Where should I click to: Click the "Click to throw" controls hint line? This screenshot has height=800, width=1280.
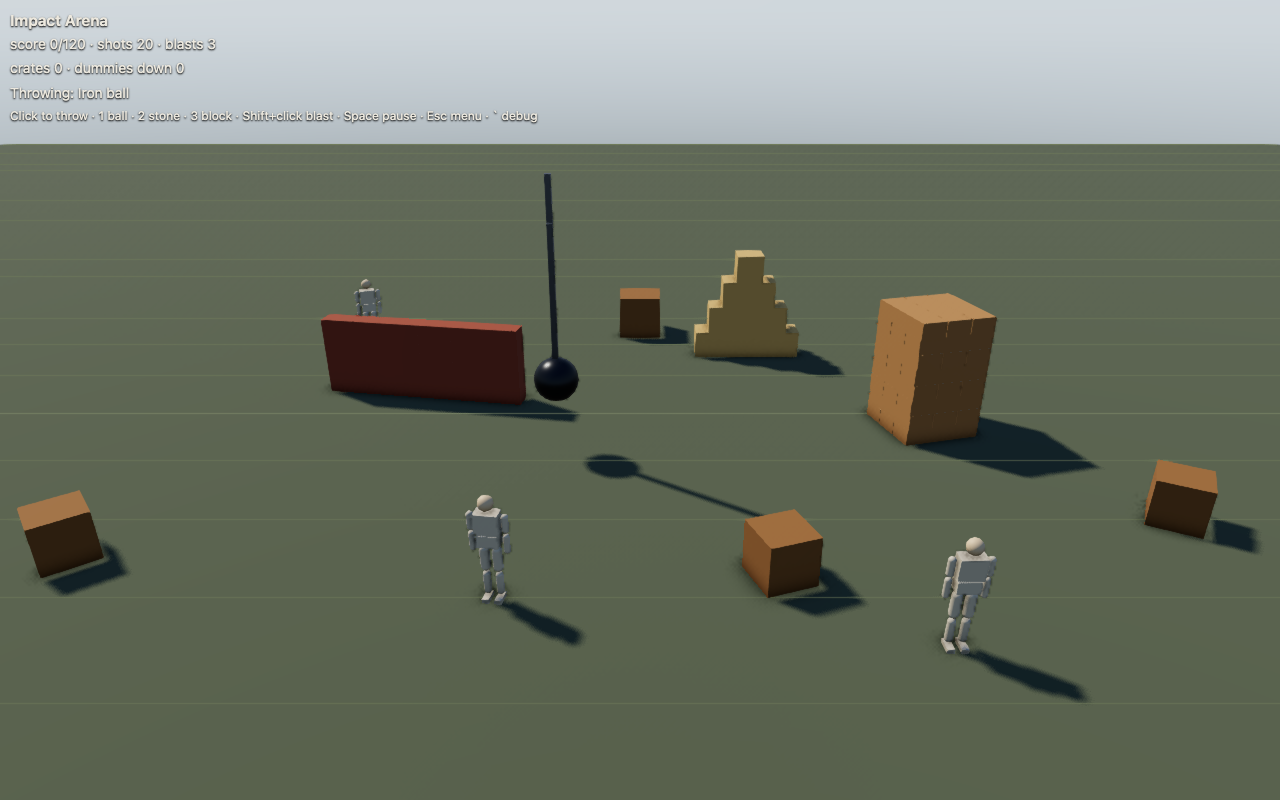(274, 116)
